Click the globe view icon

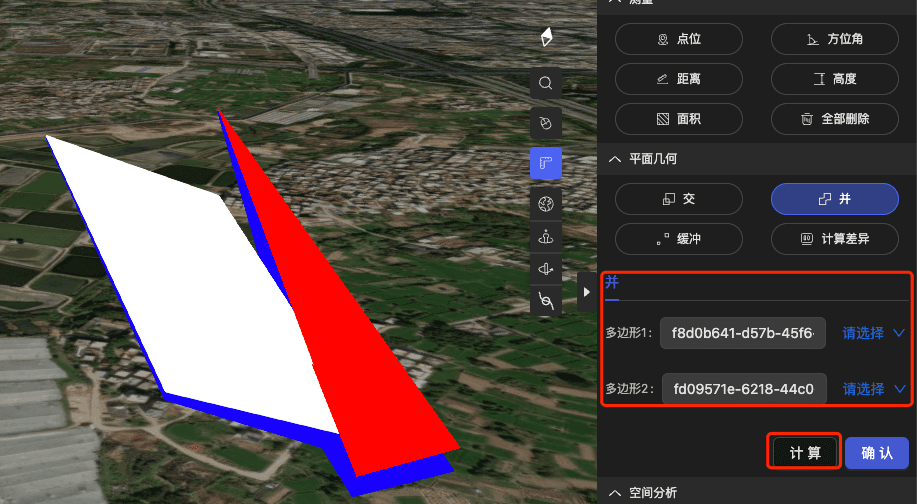pos(546,204)
